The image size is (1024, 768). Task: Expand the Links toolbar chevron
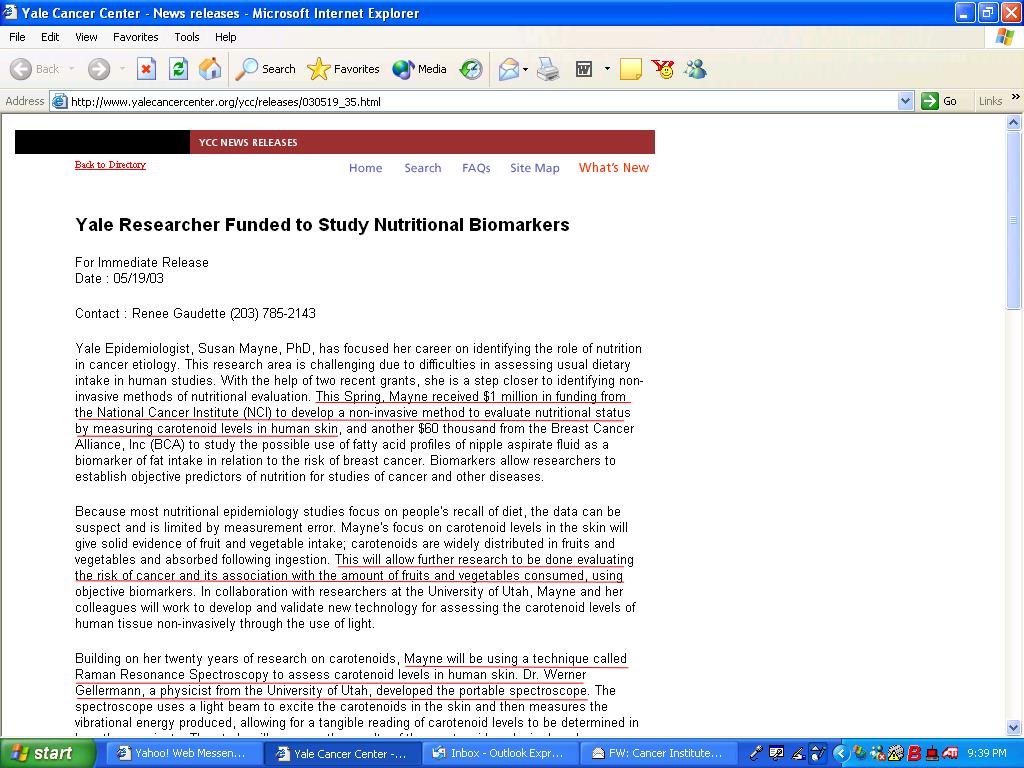(1016, 97)
